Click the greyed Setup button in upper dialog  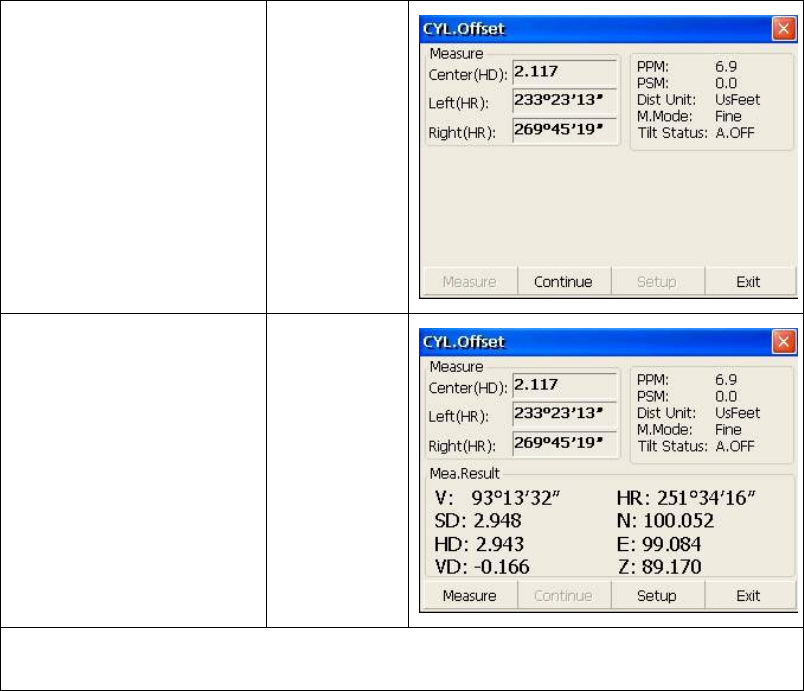tap(657, 282)
